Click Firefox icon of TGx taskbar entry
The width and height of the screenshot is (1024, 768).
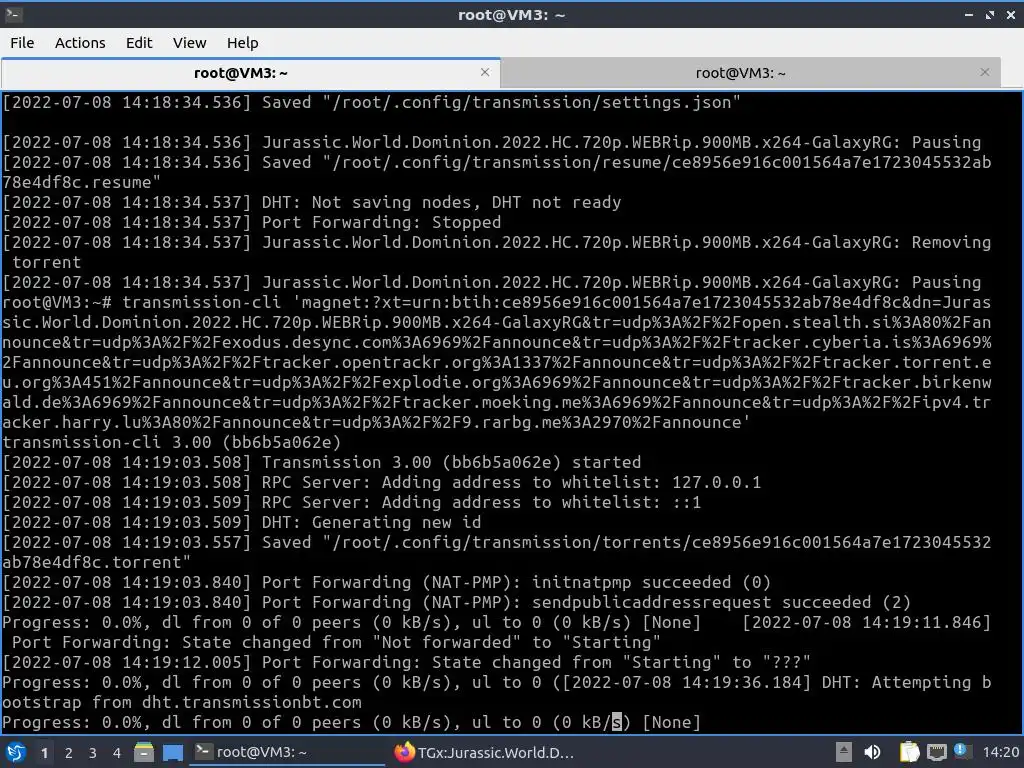pyautogui.click(x=404, y=752)
